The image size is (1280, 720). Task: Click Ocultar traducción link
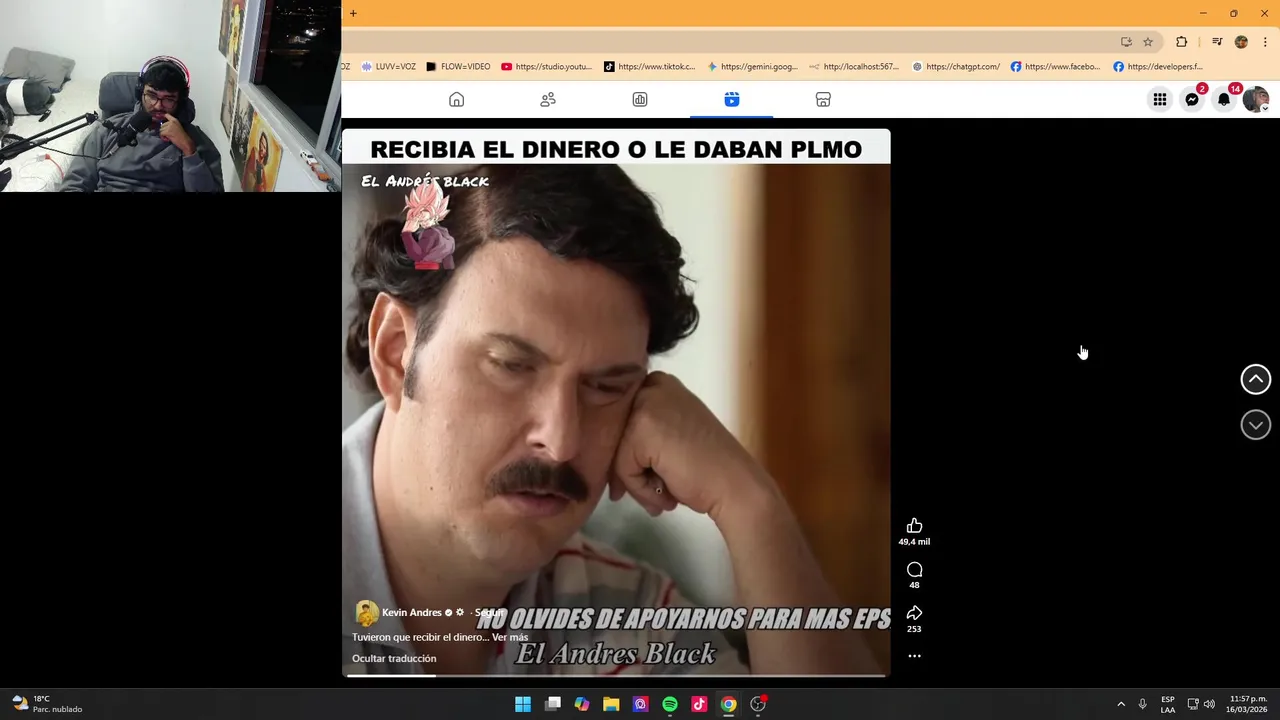click(x=394, y=658)
